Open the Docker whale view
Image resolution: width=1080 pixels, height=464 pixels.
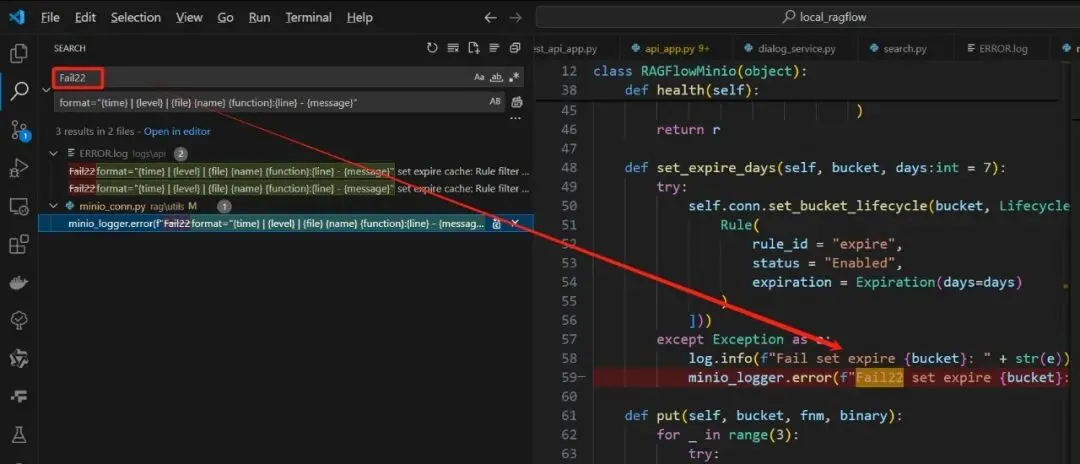[19, 282]
